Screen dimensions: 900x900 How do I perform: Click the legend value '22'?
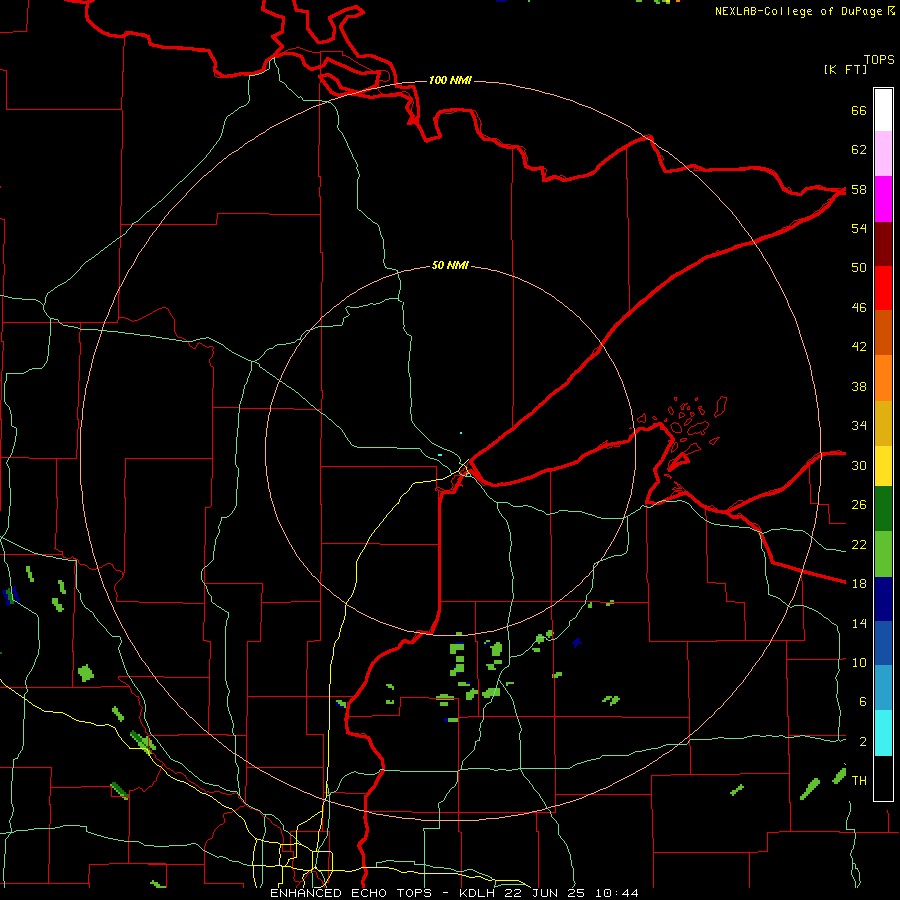pyautogui.click(x=859, y=544)
